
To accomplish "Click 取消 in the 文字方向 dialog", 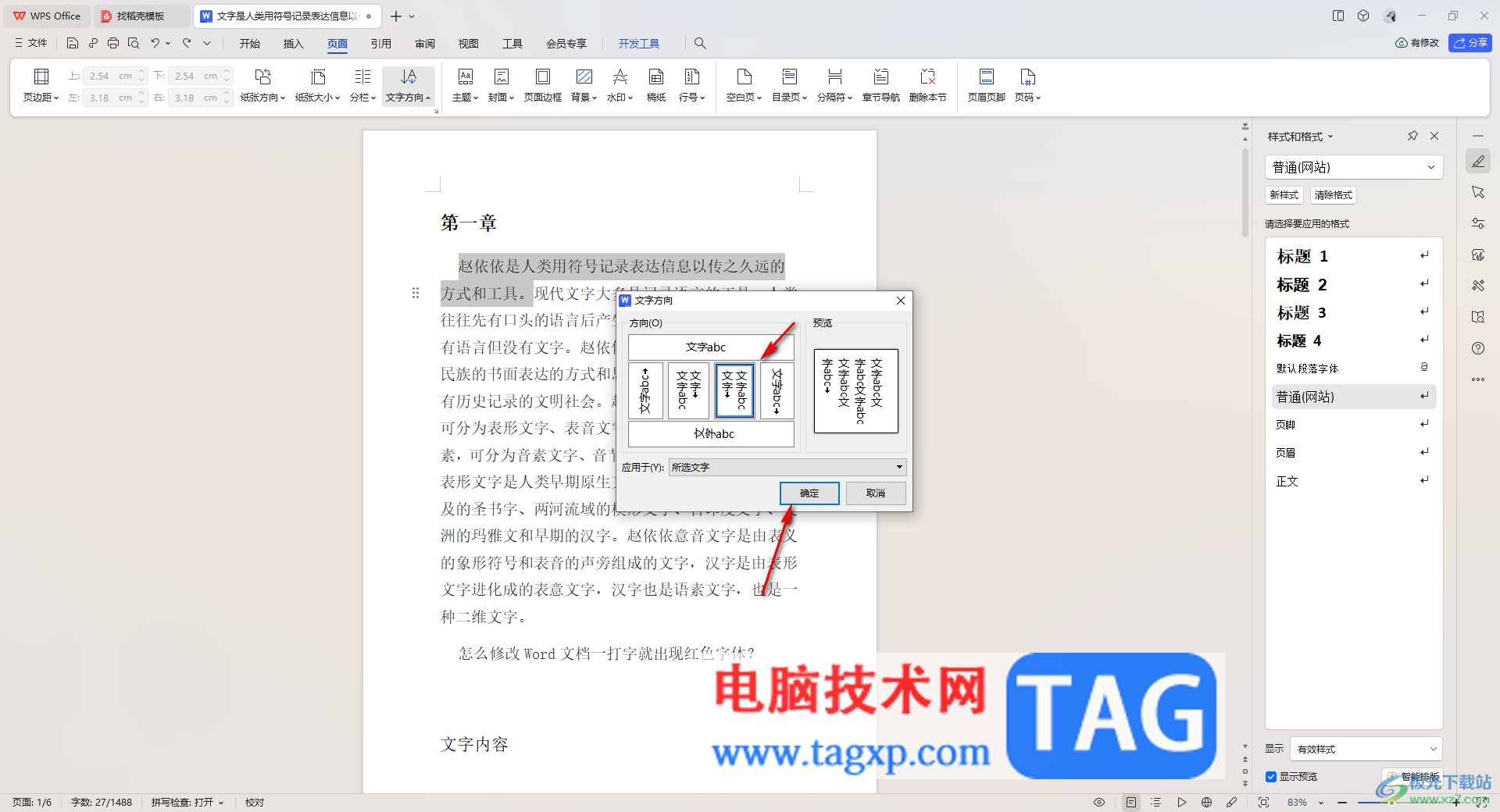I will point(876,493).
